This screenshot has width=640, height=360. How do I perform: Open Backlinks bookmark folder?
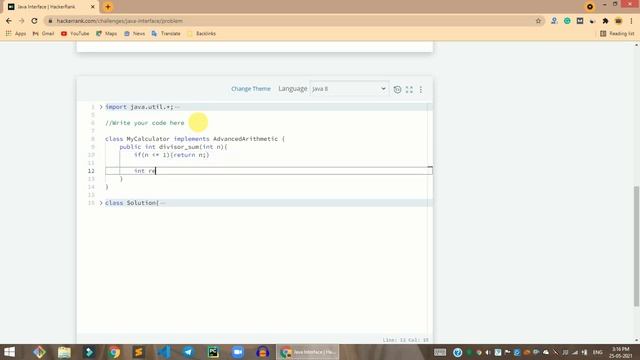point(202,33)
